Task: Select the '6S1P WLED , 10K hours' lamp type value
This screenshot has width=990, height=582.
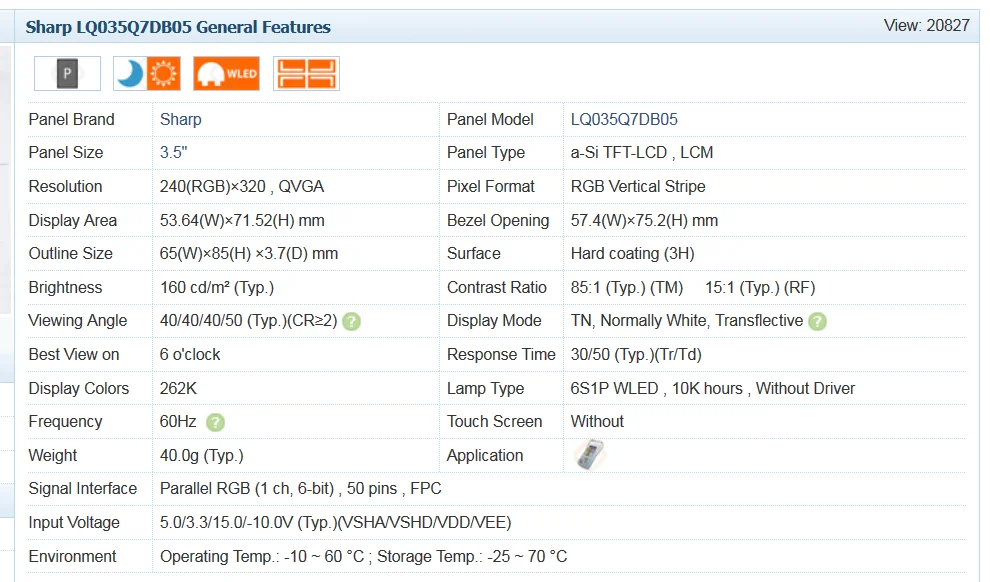Action: (657, 388)
